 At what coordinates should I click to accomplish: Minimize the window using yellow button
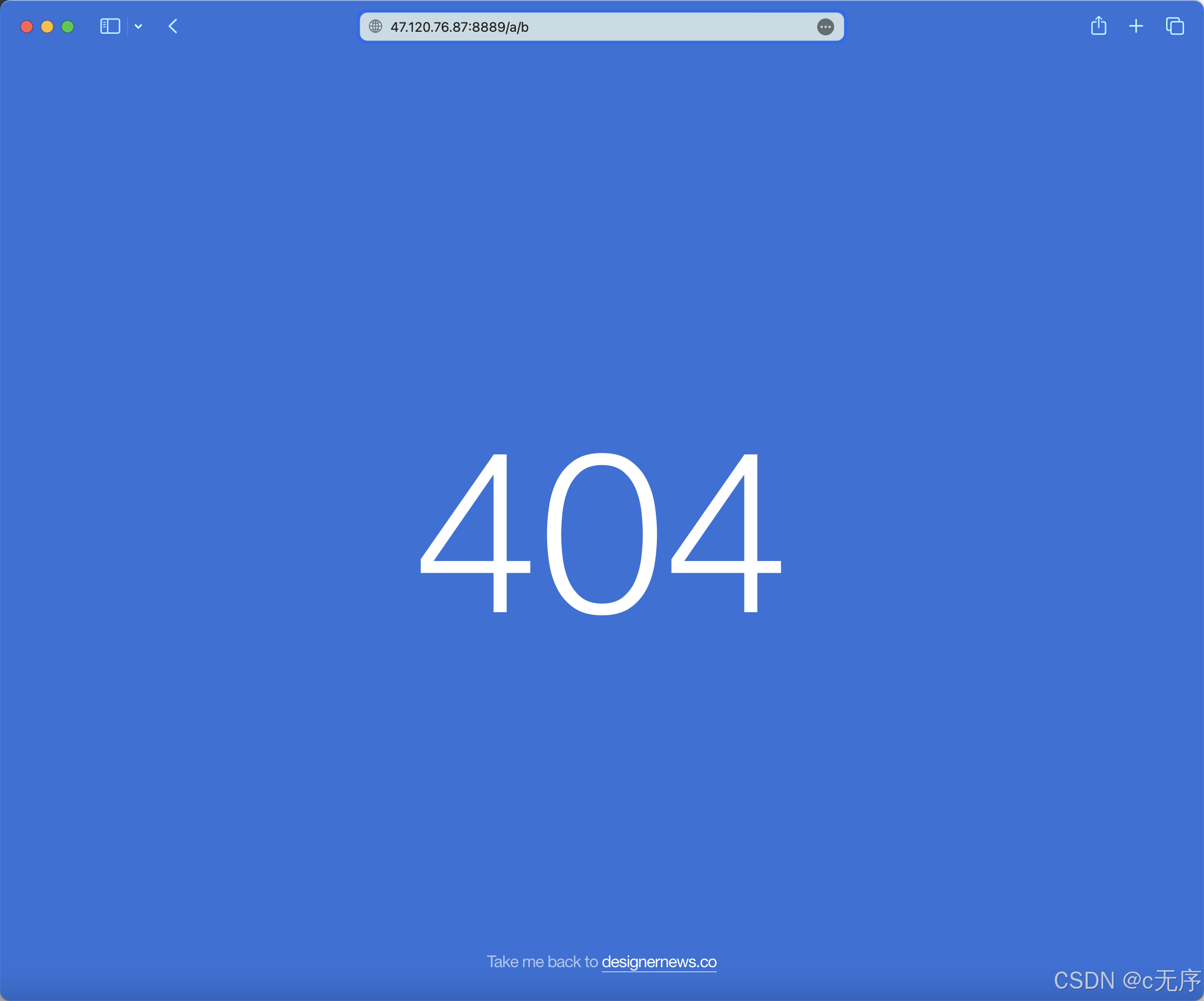coord(47,26)
